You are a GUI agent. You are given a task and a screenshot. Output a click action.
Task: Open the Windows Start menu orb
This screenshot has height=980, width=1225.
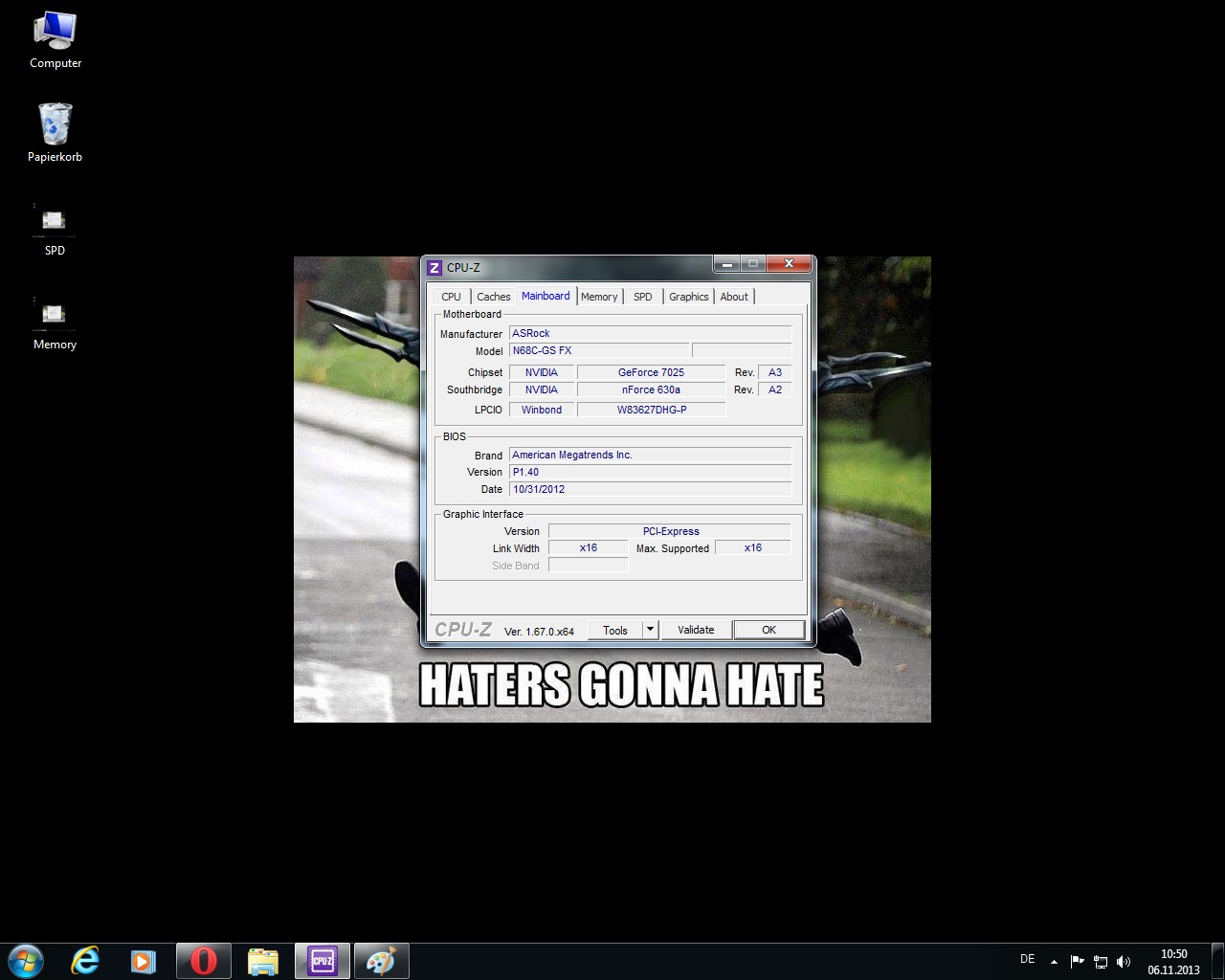(26, 961)
